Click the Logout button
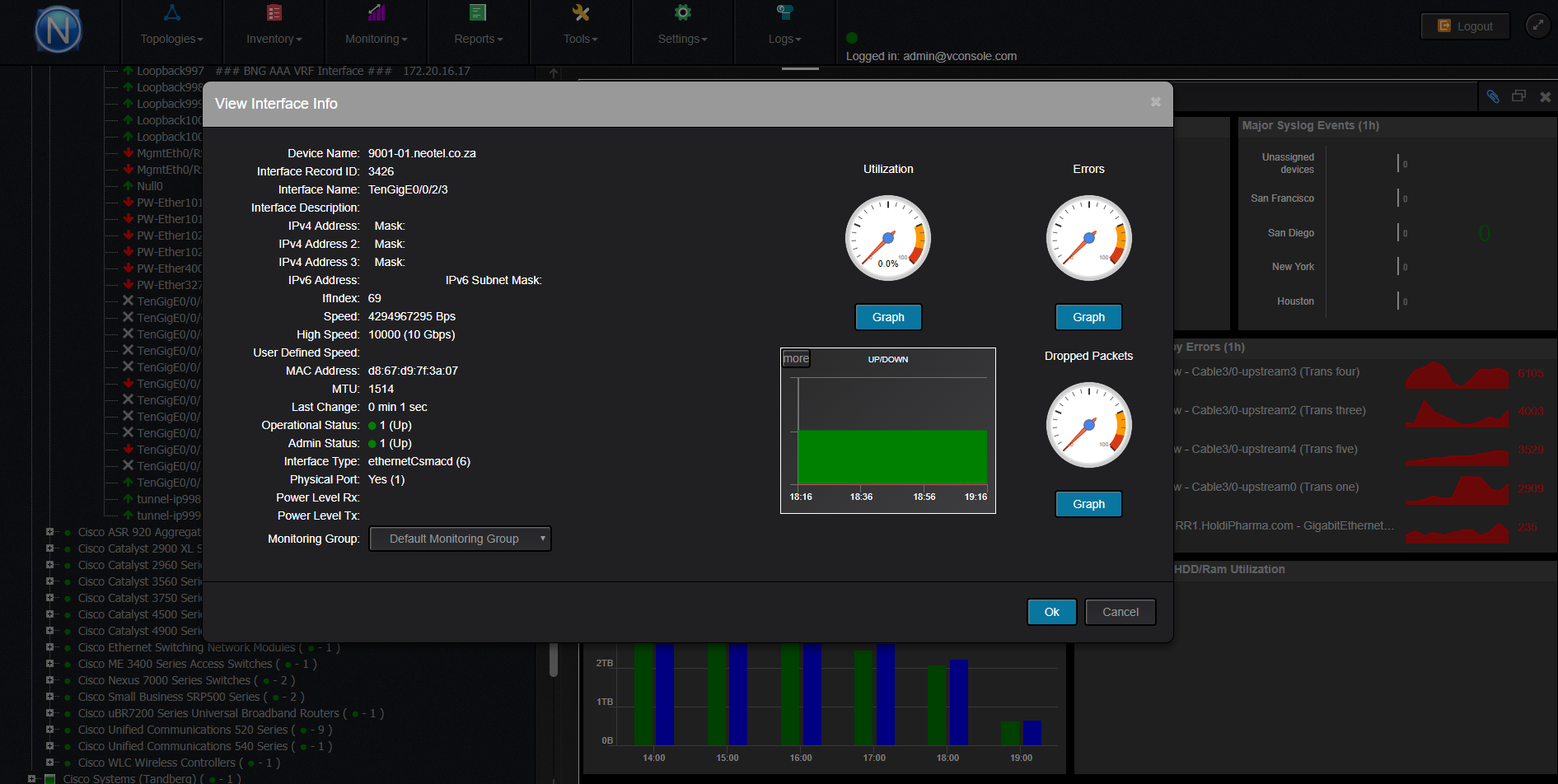 (1465, 26)
